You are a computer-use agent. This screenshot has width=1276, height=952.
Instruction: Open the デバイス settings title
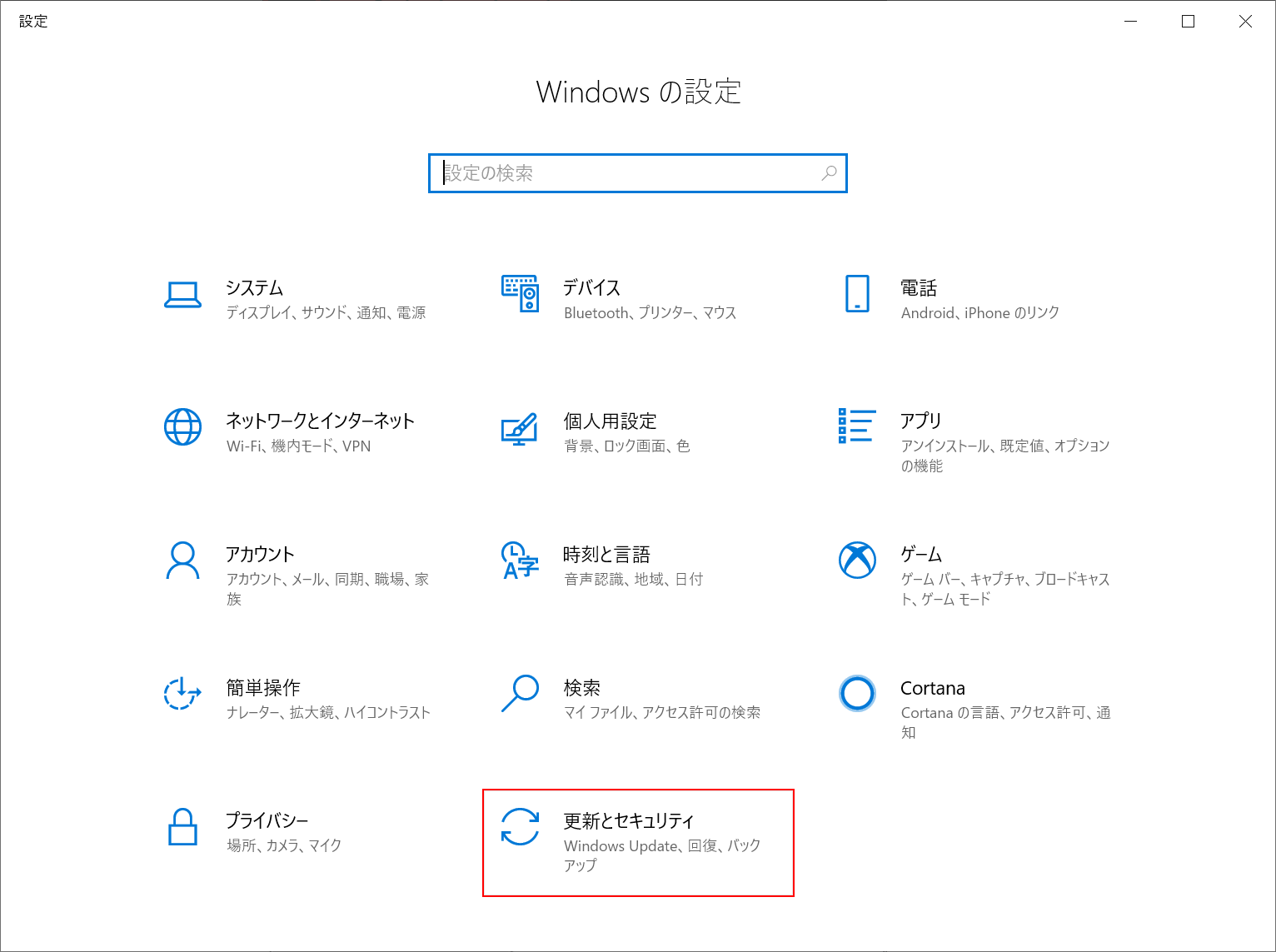591,288
